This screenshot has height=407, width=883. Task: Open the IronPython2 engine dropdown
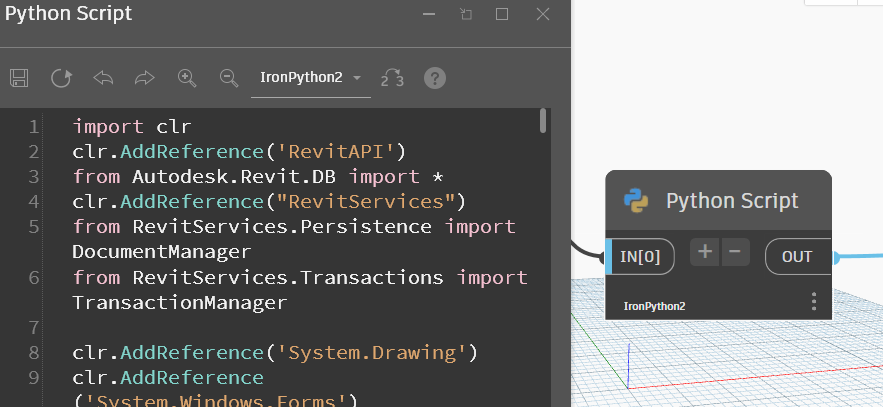pos(310,77)
